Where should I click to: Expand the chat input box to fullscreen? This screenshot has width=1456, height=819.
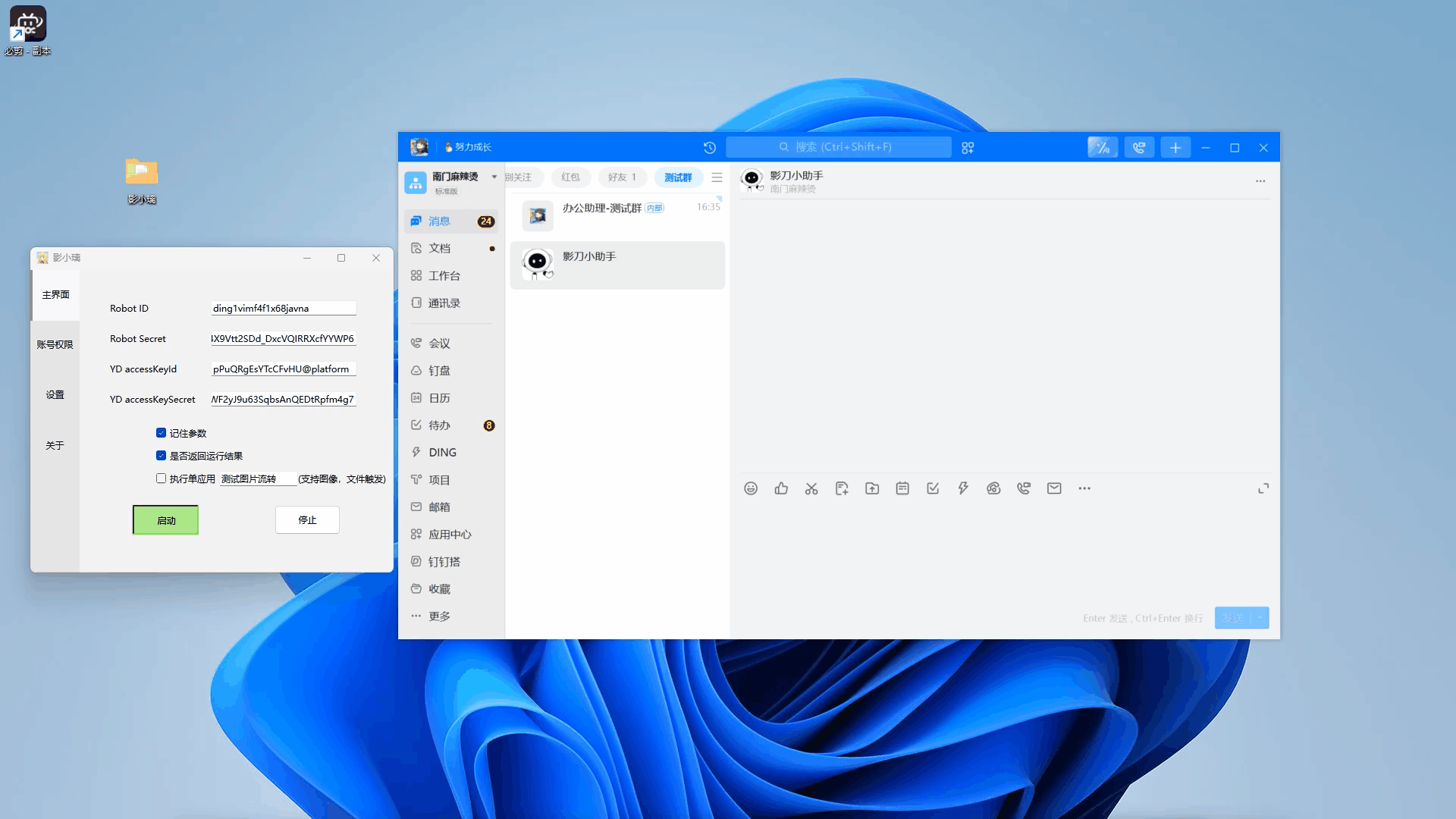[1263, 488]
